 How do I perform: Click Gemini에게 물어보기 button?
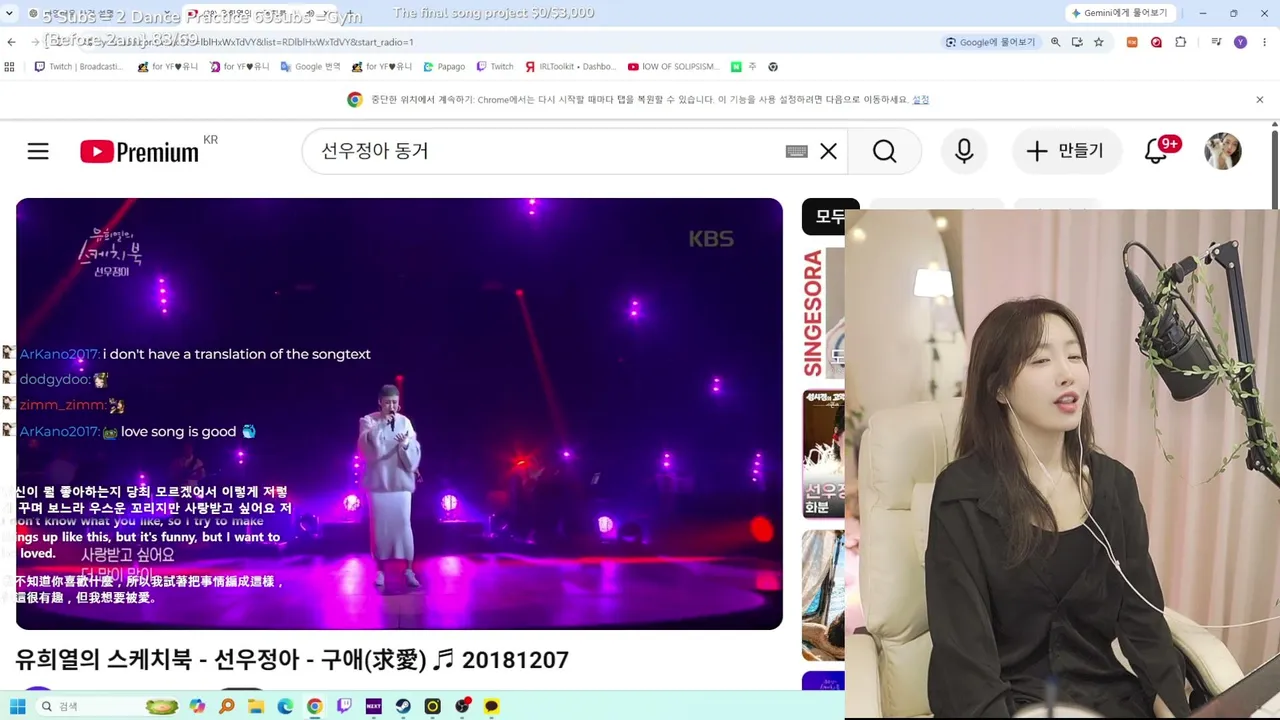point(1119,13)
